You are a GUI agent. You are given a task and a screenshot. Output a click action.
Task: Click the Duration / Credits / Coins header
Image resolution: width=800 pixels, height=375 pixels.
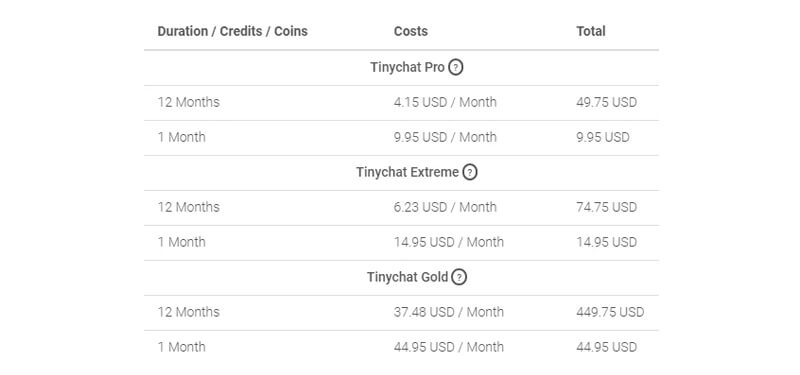click(233, 31)
